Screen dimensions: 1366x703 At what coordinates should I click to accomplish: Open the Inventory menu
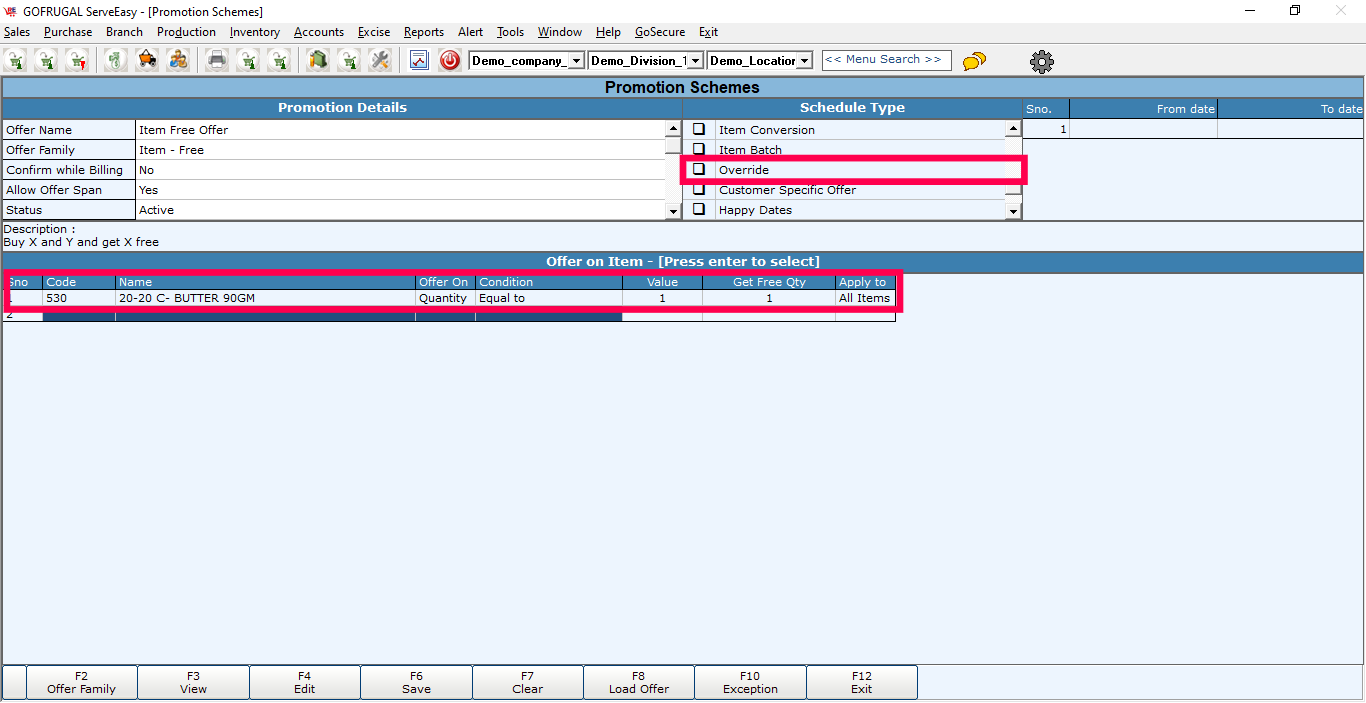point(255,32)
